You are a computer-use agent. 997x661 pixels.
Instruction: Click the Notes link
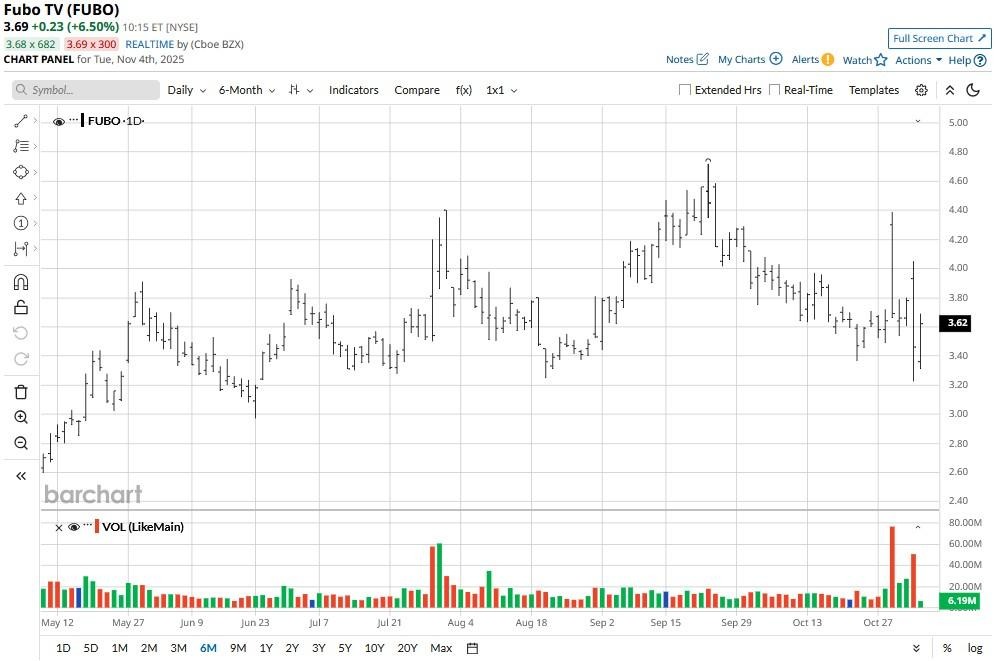[x=679, y=60]
